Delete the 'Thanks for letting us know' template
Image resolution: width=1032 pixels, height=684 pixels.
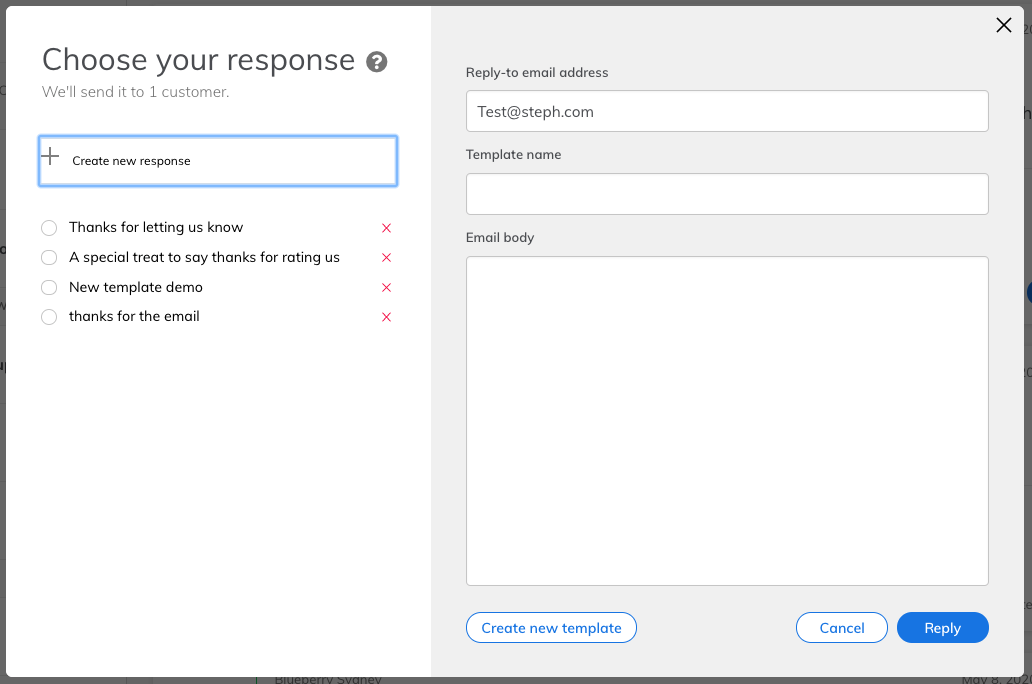pos(386,228)
